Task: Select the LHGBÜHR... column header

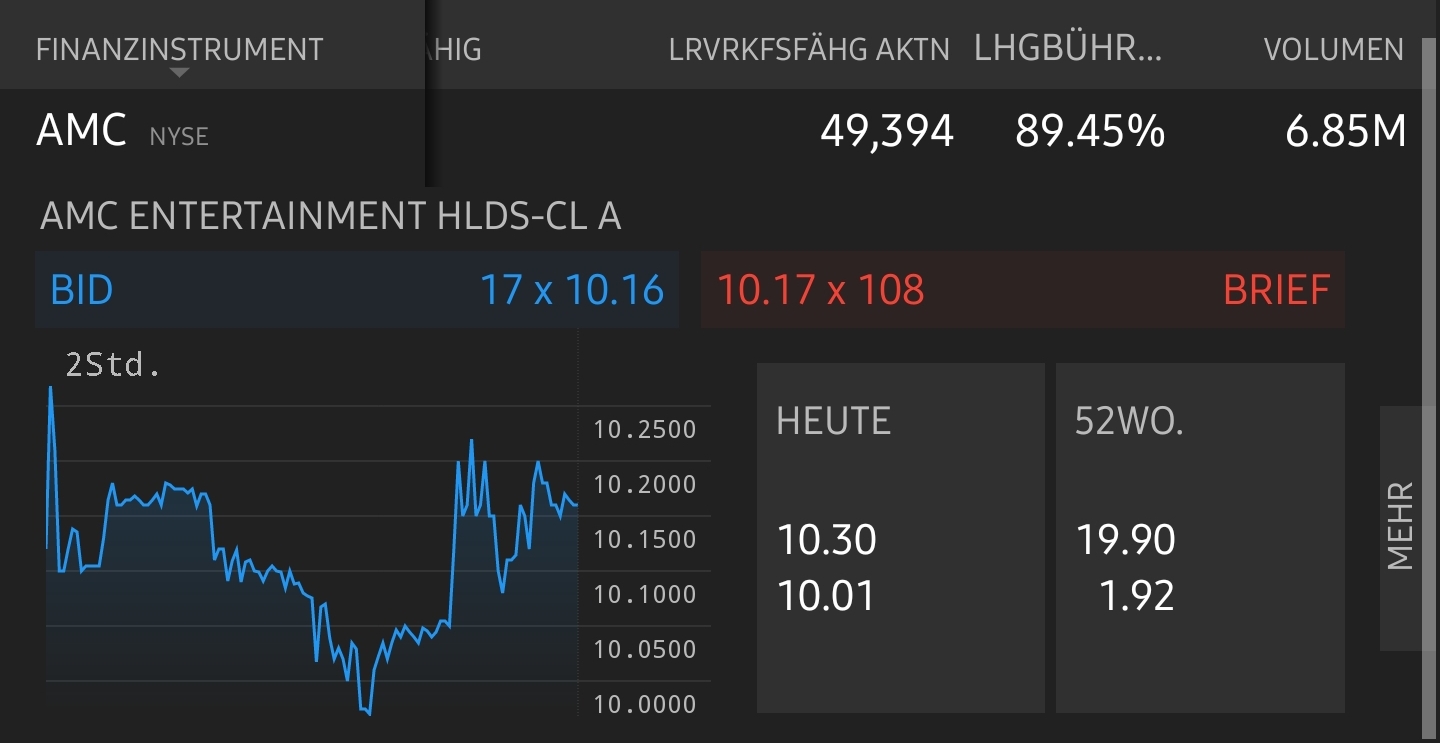Action: [1068, 49]
